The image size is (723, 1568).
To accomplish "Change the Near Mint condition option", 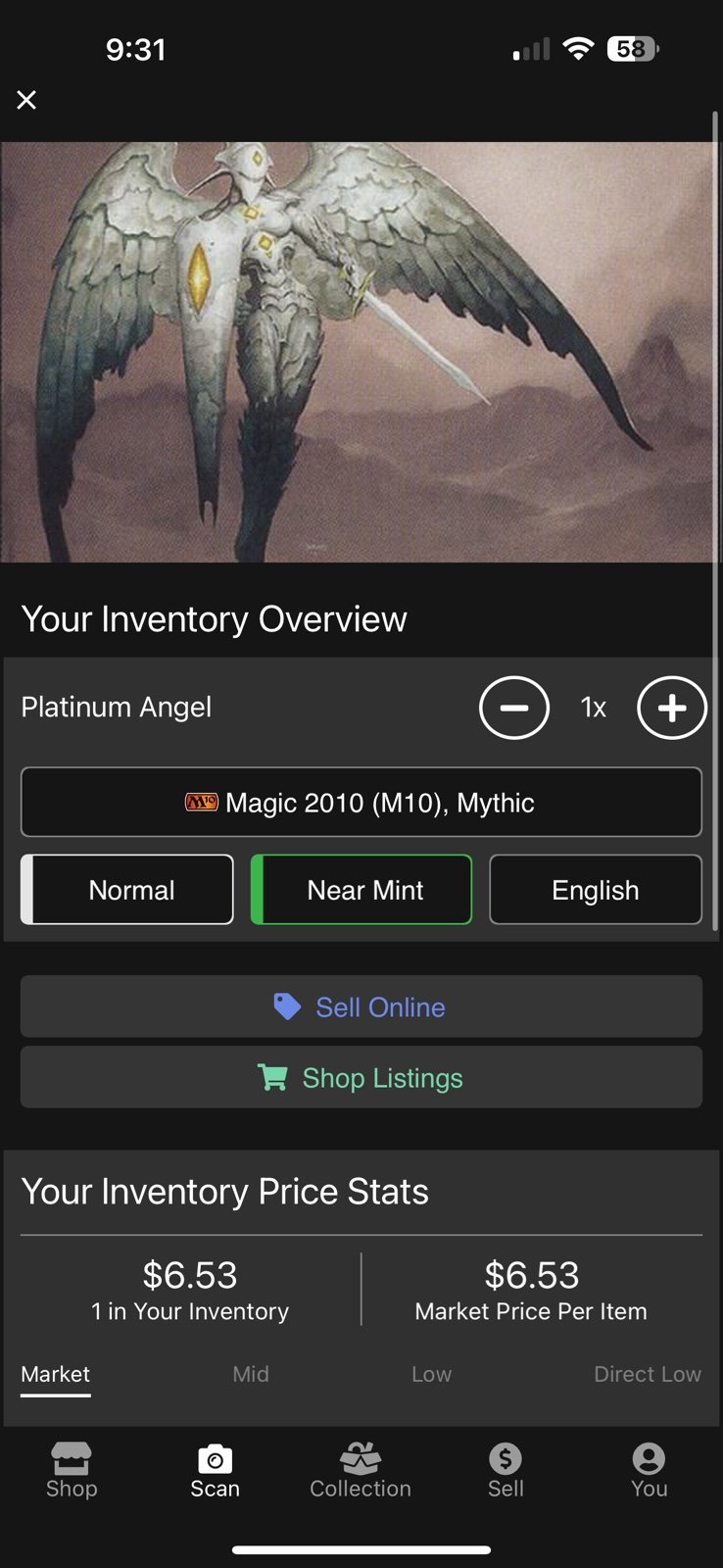I will coord(361,890).
